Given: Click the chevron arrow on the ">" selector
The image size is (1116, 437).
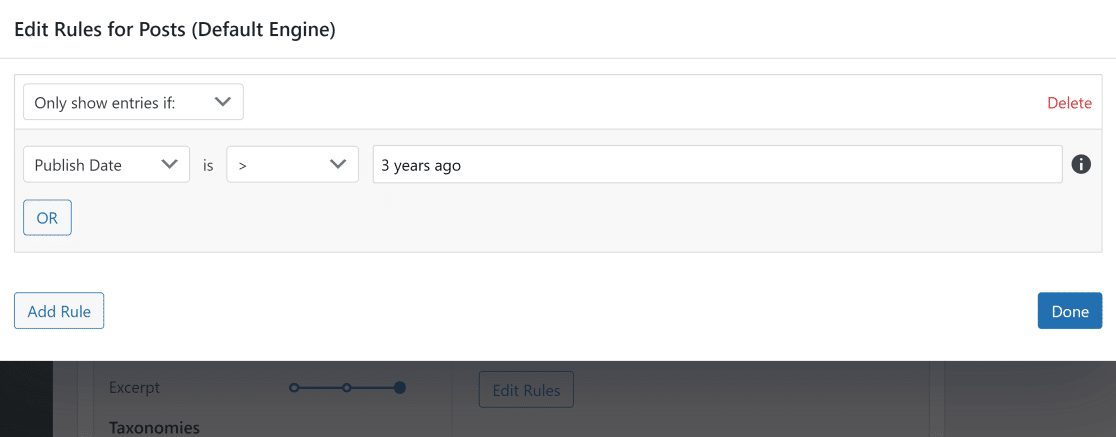Looking at the screenshot, I should coord(338,164).
